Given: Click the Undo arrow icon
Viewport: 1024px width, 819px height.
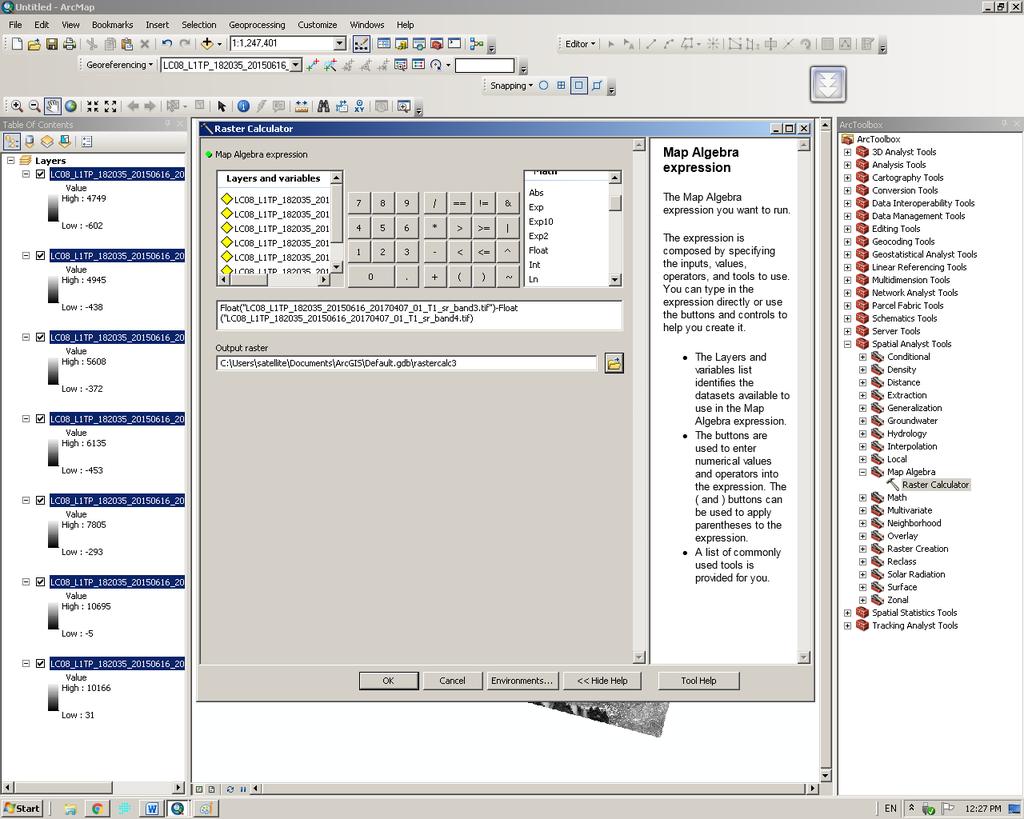Looking at the screenshot, I should click(167, 44).
